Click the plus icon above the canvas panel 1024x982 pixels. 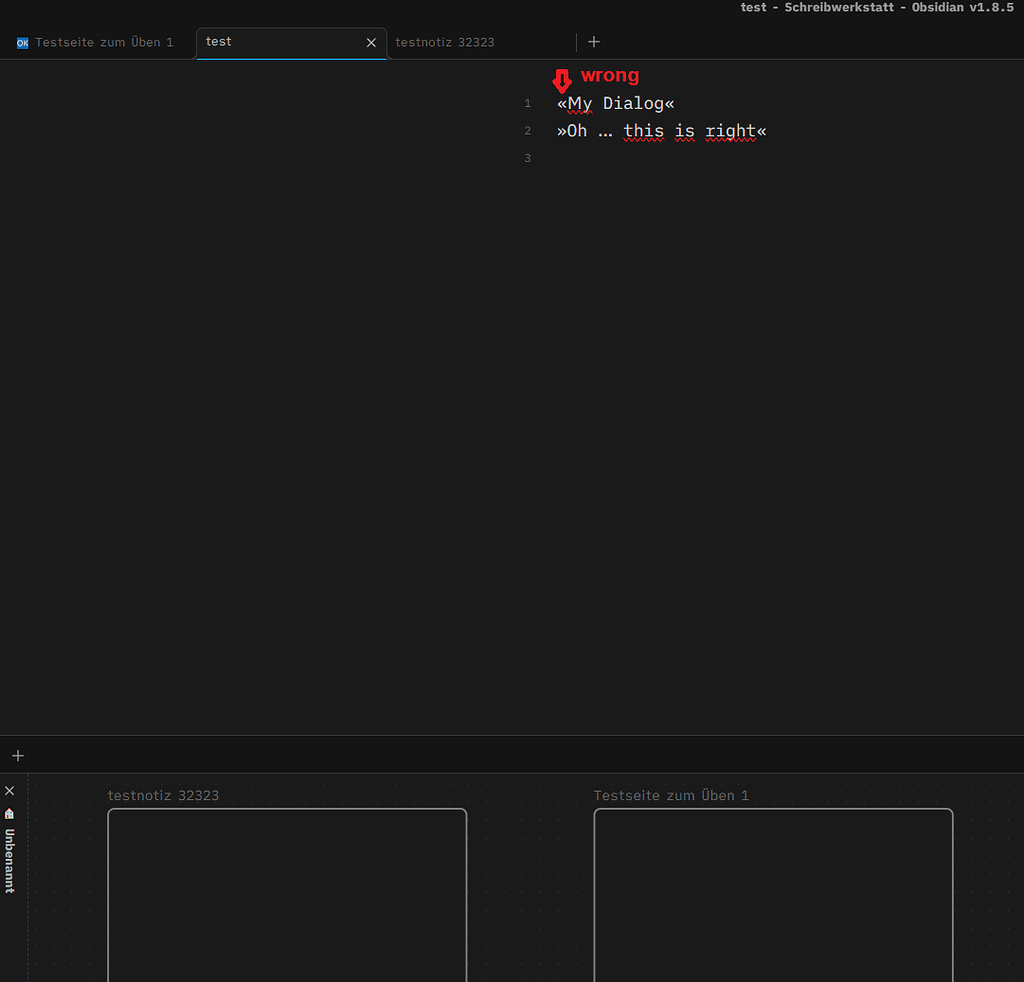(17, 755)
